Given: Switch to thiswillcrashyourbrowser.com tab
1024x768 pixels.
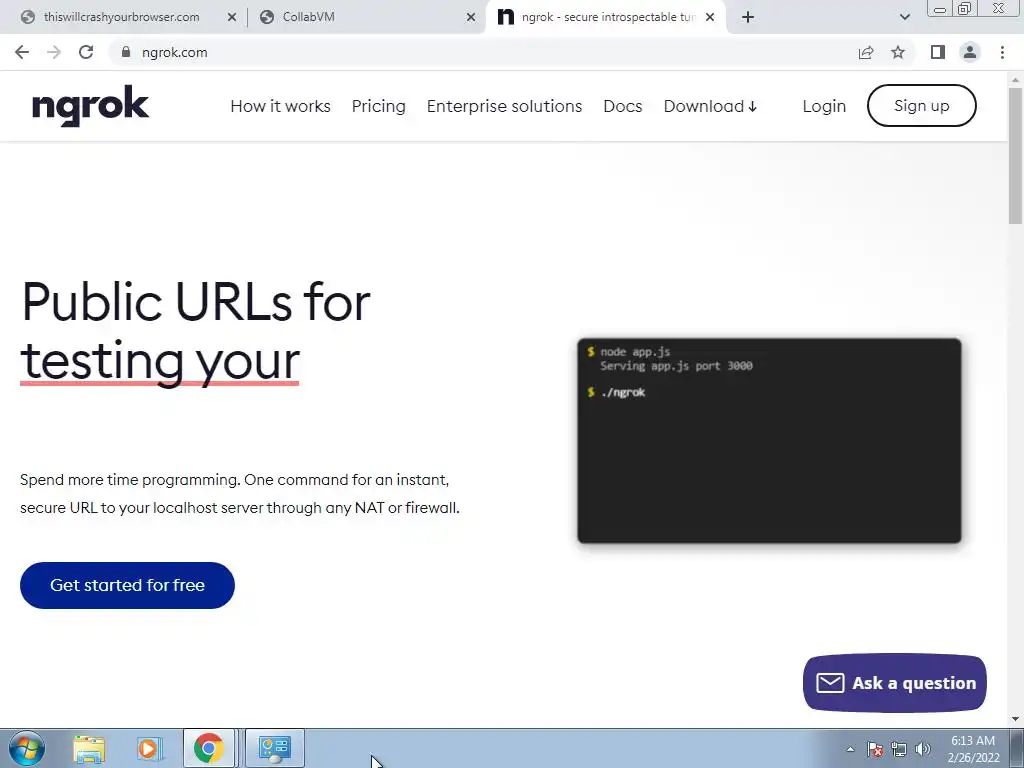Looking at the screenshot, I should point(121,17).
